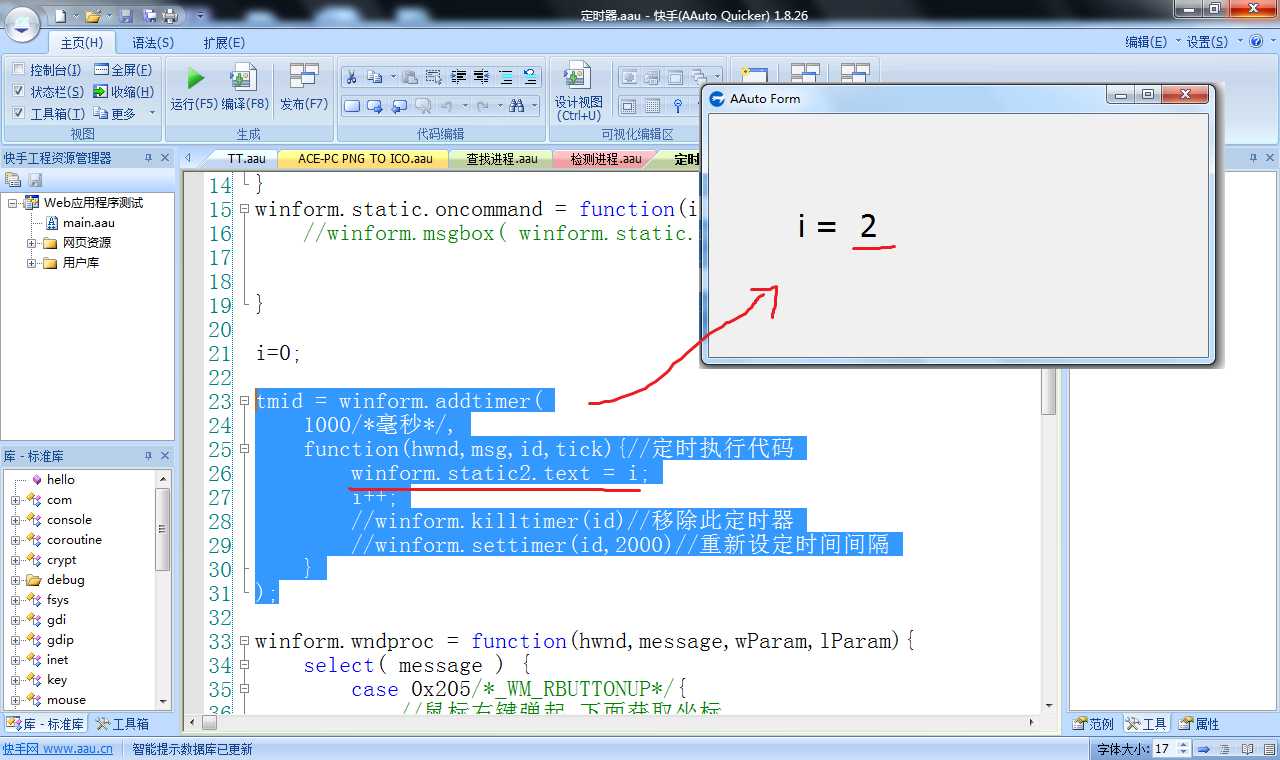
Task: Click the New file icon in quick access bar
Action: pos(60,16)
